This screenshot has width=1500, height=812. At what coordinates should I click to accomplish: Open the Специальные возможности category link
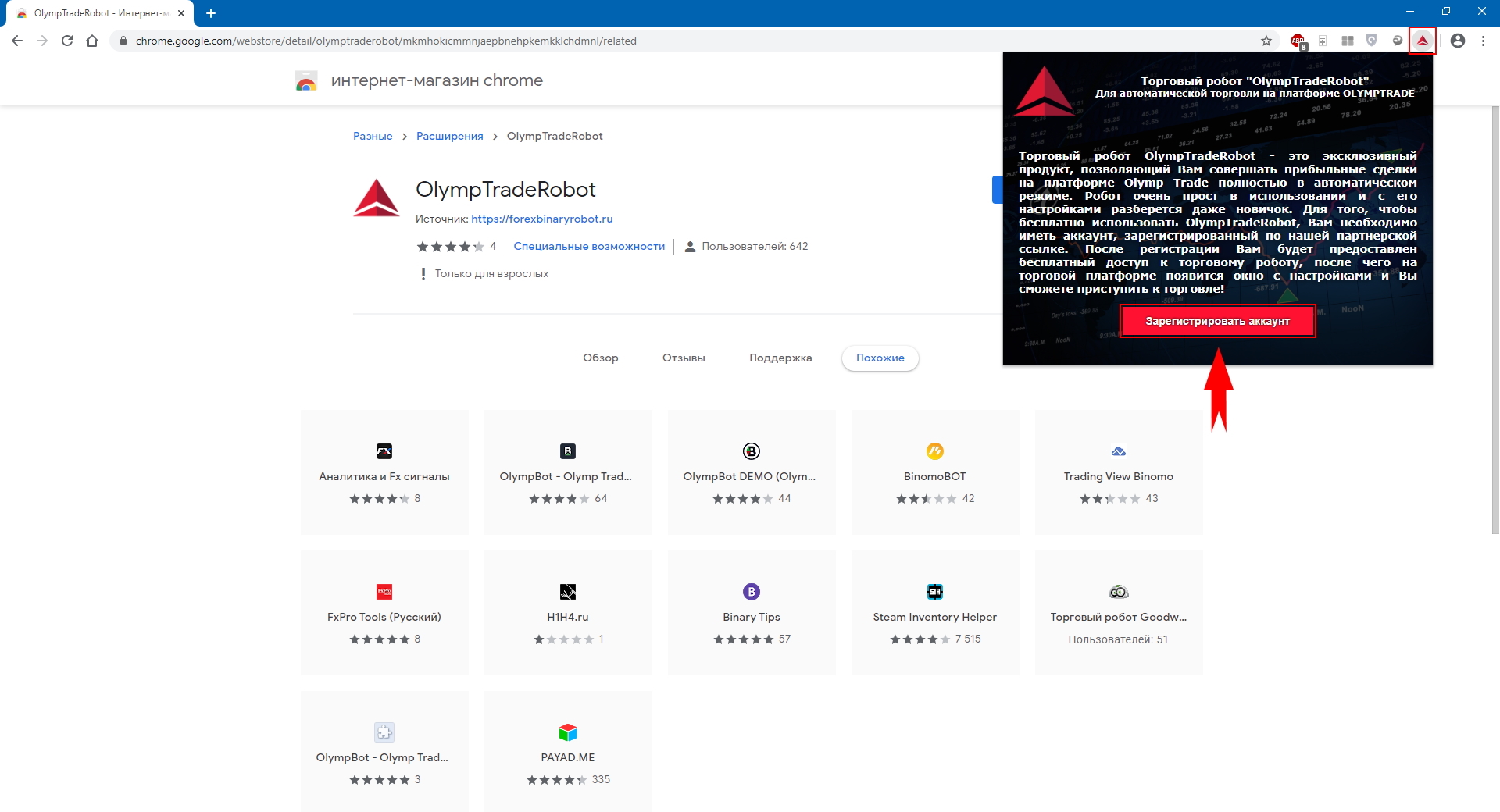589,246
